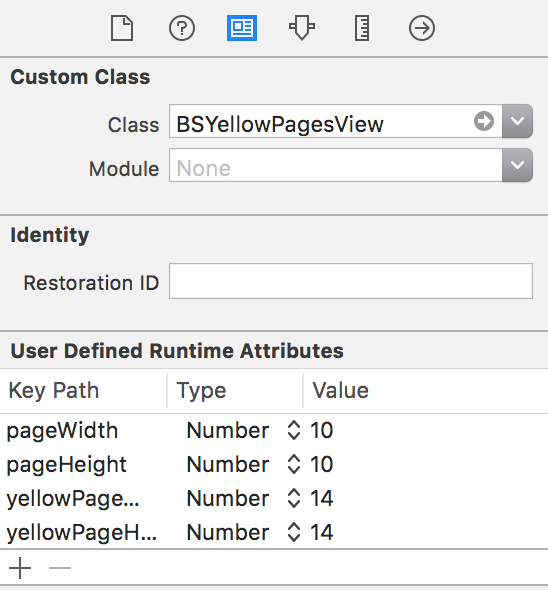Viewport: 548px width, 590px height.
Task: Change pageHeight type Number stepper
Action: click(294, 464)
